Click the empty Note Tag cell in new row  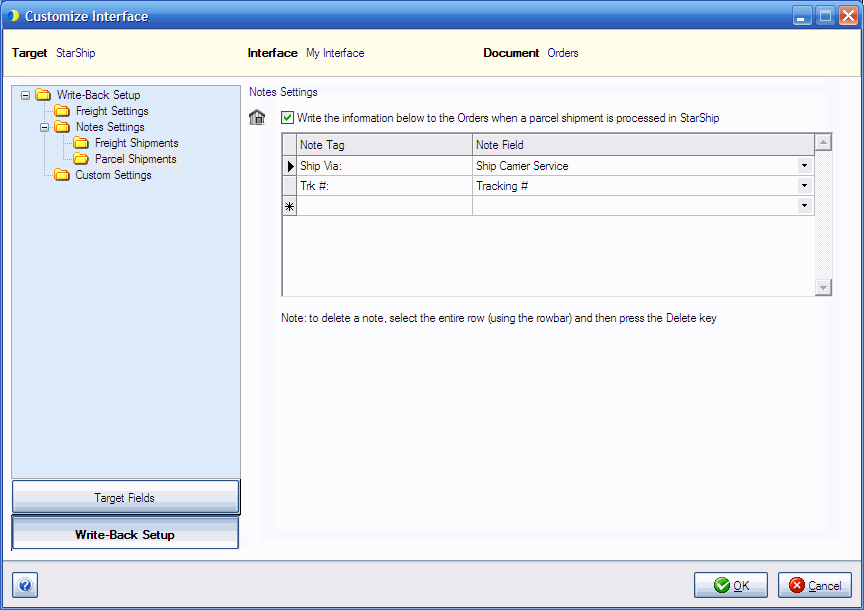(384, 206)
